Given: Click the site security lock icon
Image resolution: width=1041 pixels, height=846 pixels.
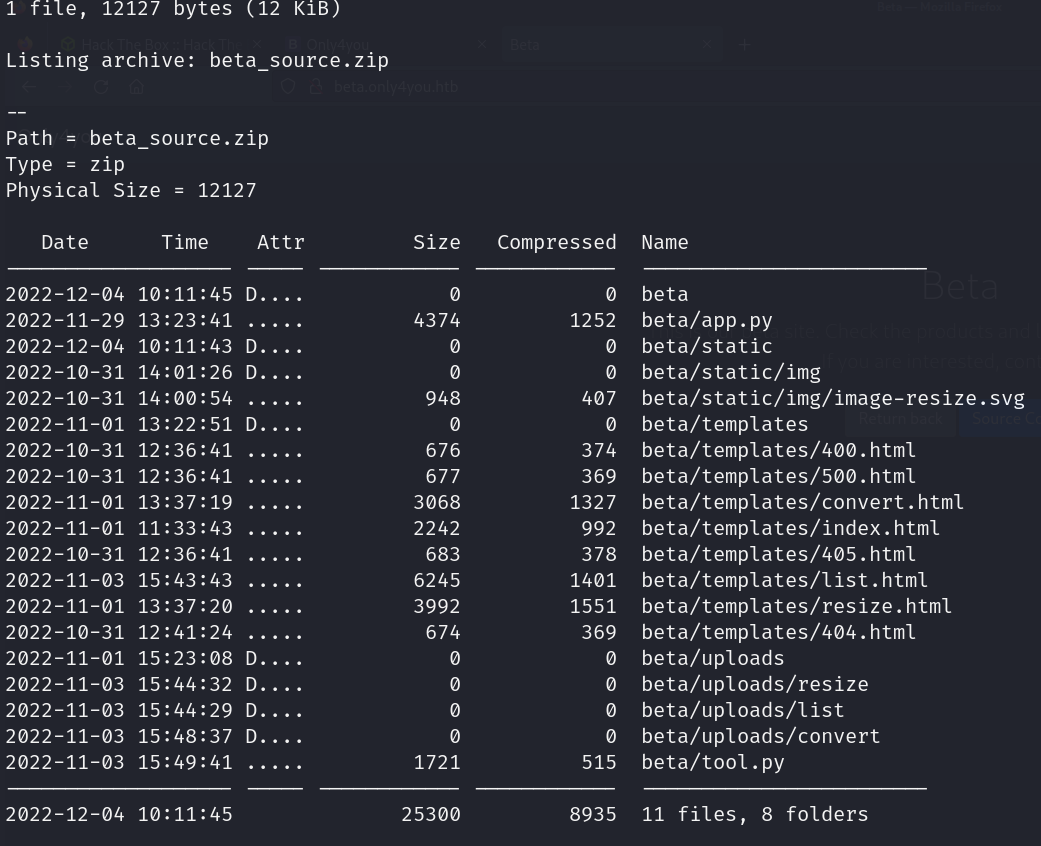Looking at the screenshot, I should click(x=315, y=87).
